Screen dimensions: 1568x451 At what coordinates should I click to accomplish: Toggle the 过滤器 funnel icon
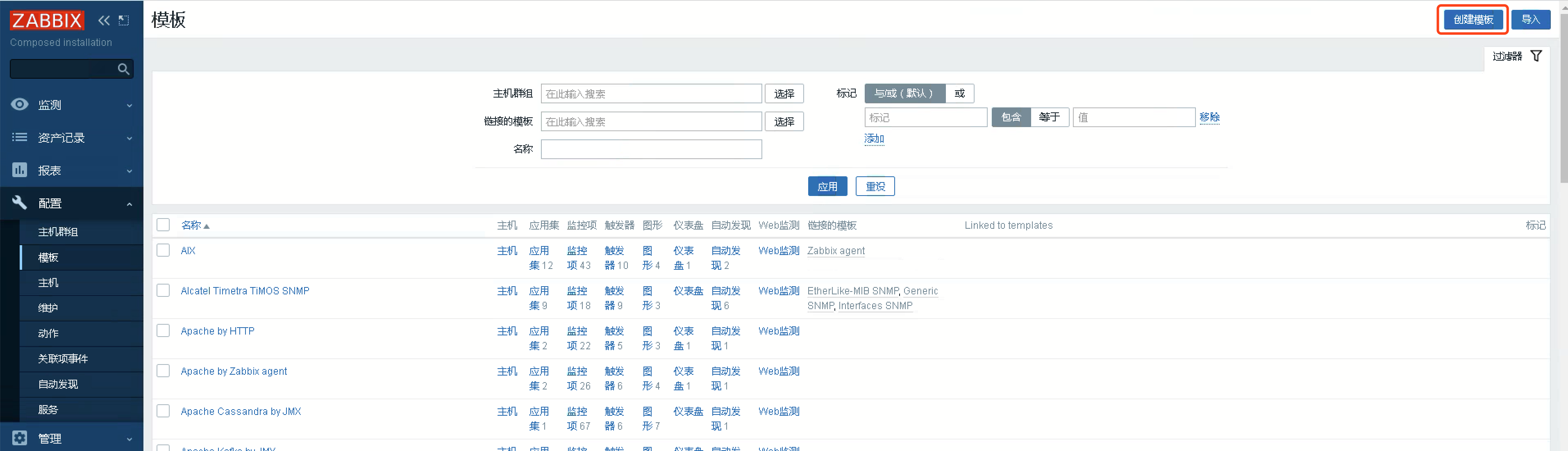point(1536,56)
